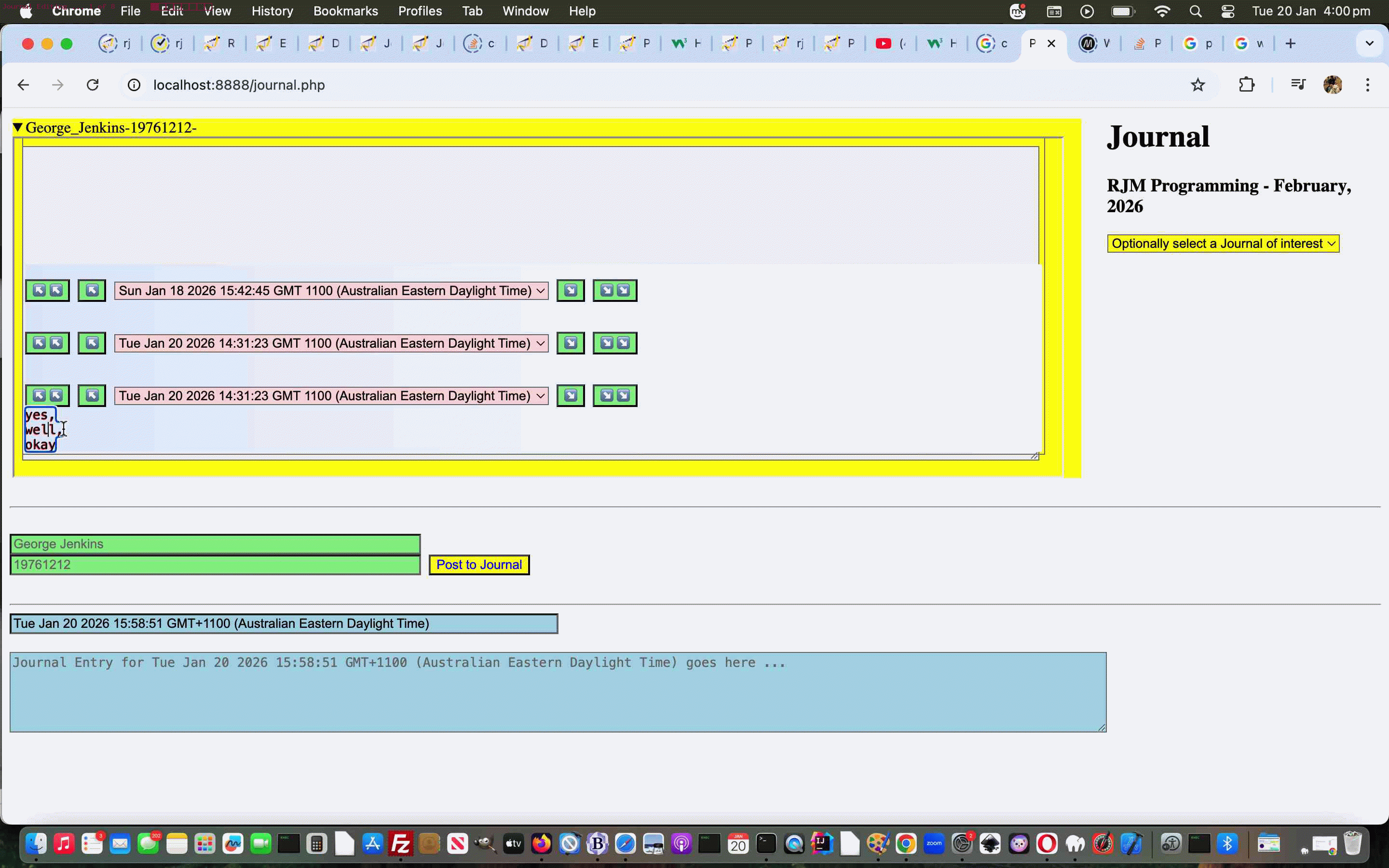Click the double-right-arrow icon on the middle entry row
Image resolution: width=1389 pixels, height=868 pixels.
[x=614, y=343]
